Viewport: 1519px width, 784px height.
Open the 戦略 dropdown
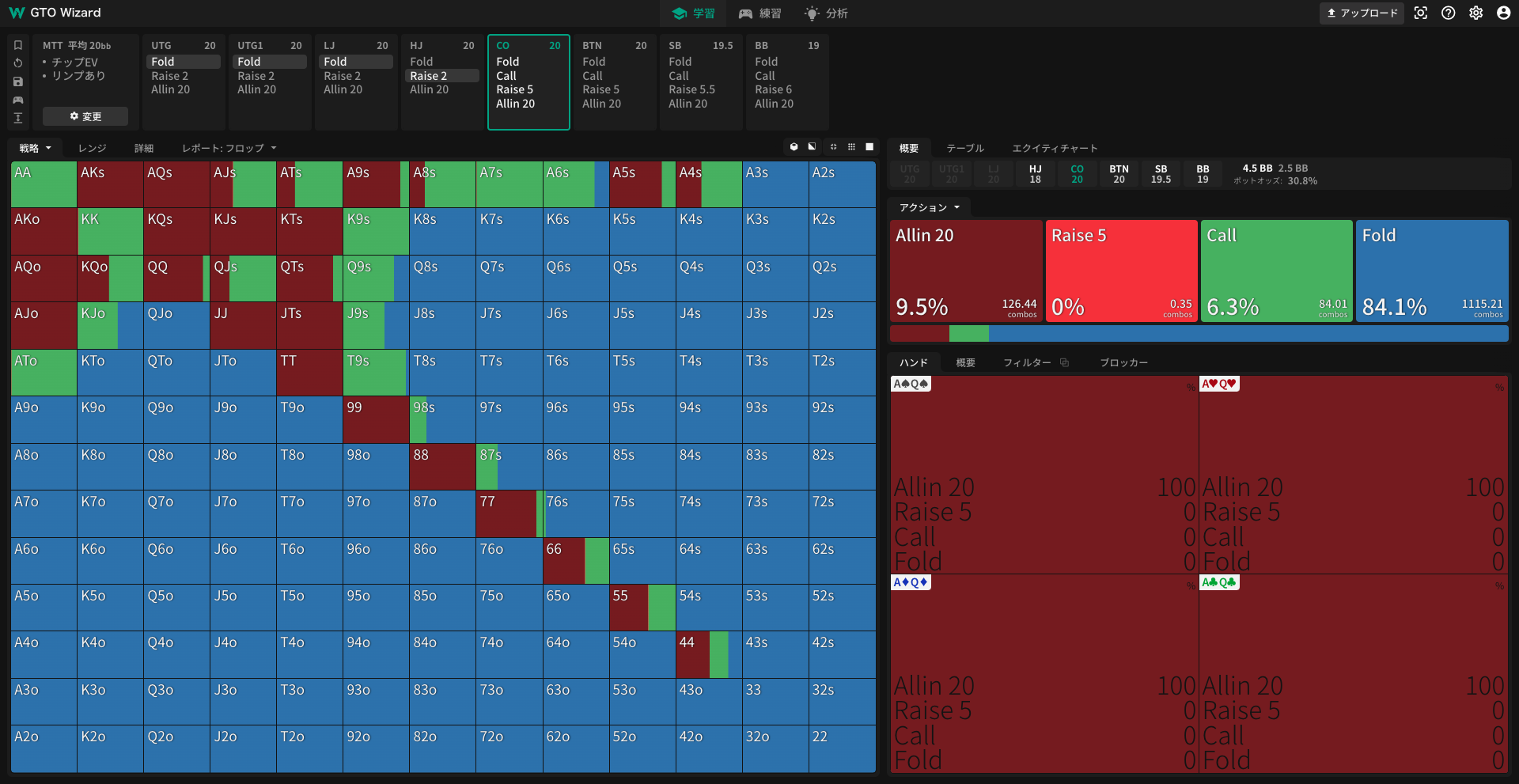pos(35,148)
